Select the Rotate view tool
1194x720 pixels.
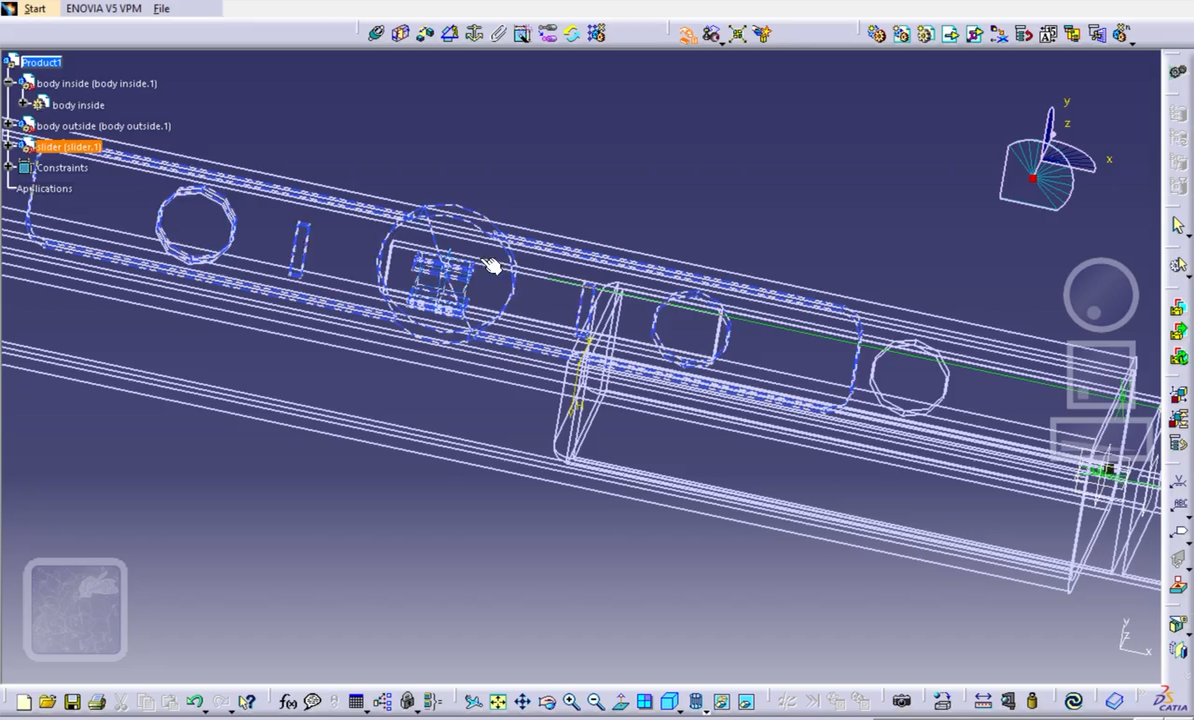tap(547, 702)
